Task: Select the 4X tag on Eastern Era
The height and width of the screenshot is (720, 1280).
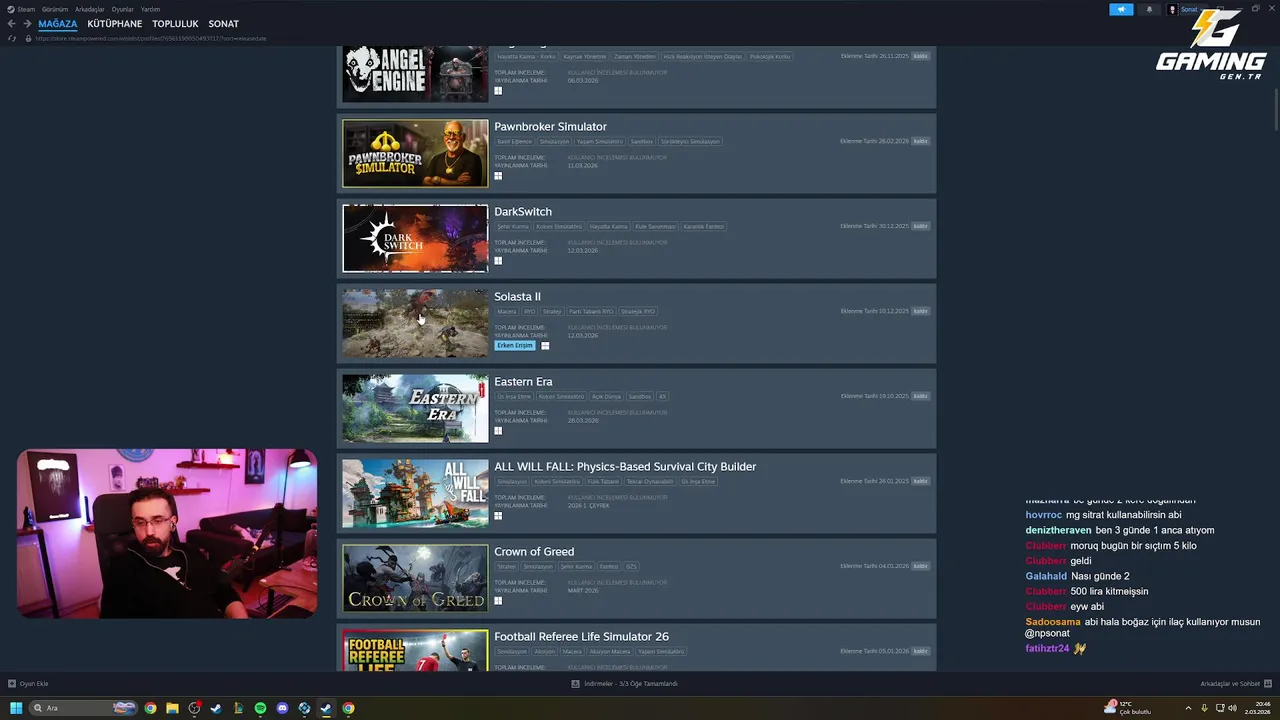Action: point(662,396)
